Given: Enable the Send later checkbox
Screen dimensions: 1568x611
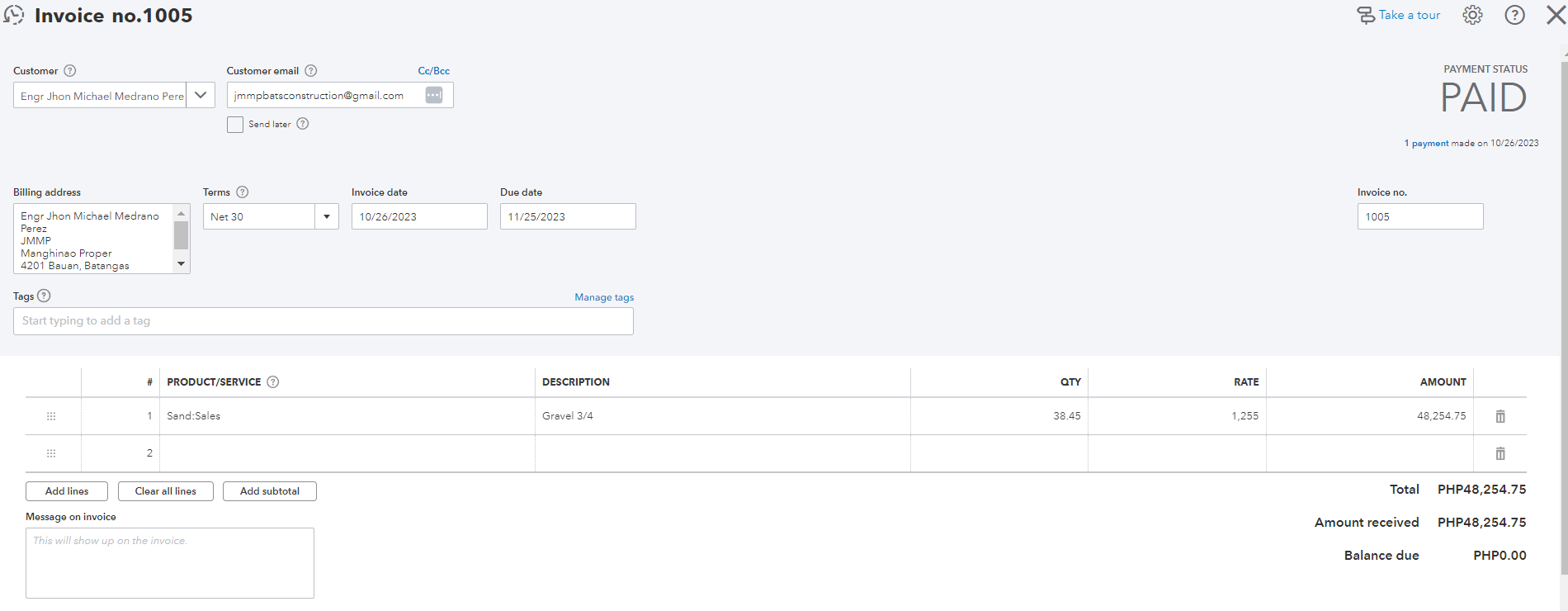Looking at the screenshot, I should [x=235, y=125].
